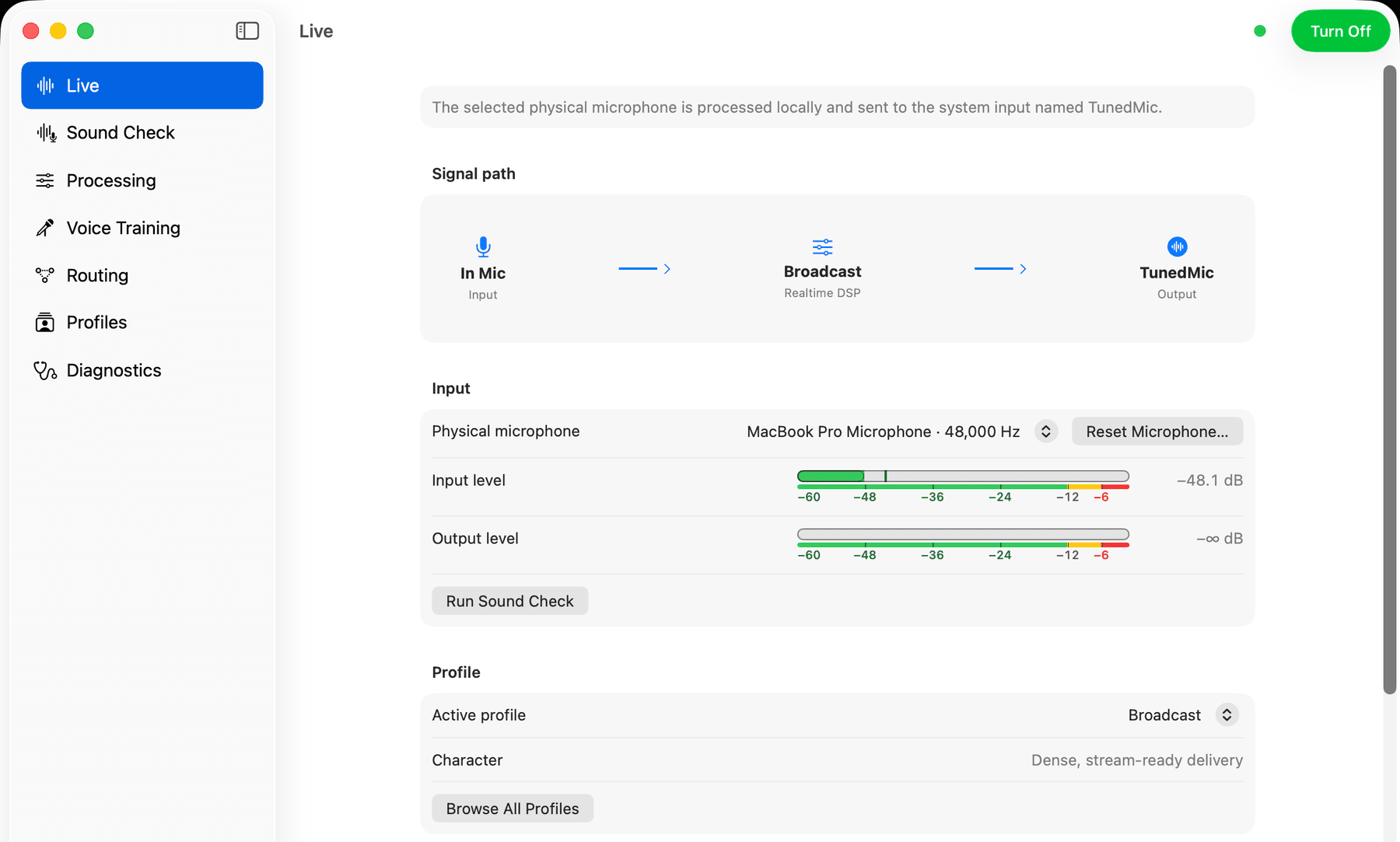This screenshot has width=1400, height=842.
Task: Click the Output level meter bar
Action: point(963,534)
